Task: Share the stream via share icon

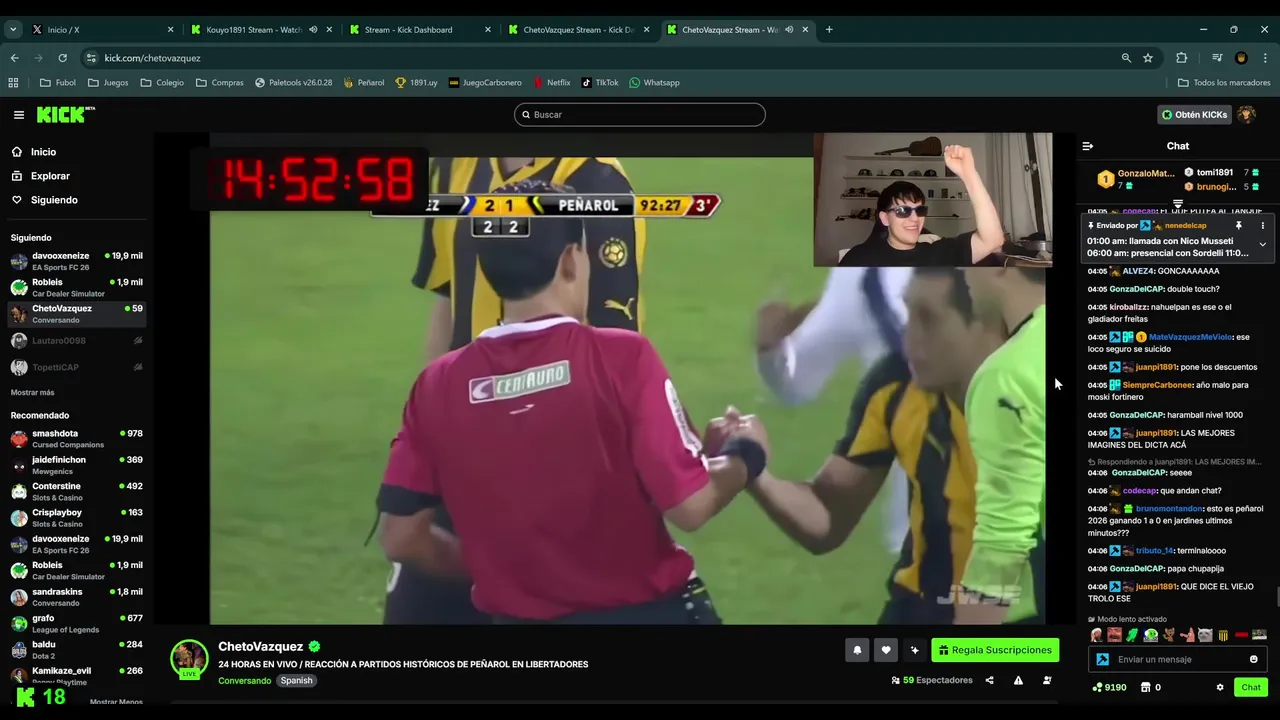Action: pyautogui.click(x=989, y=680)
